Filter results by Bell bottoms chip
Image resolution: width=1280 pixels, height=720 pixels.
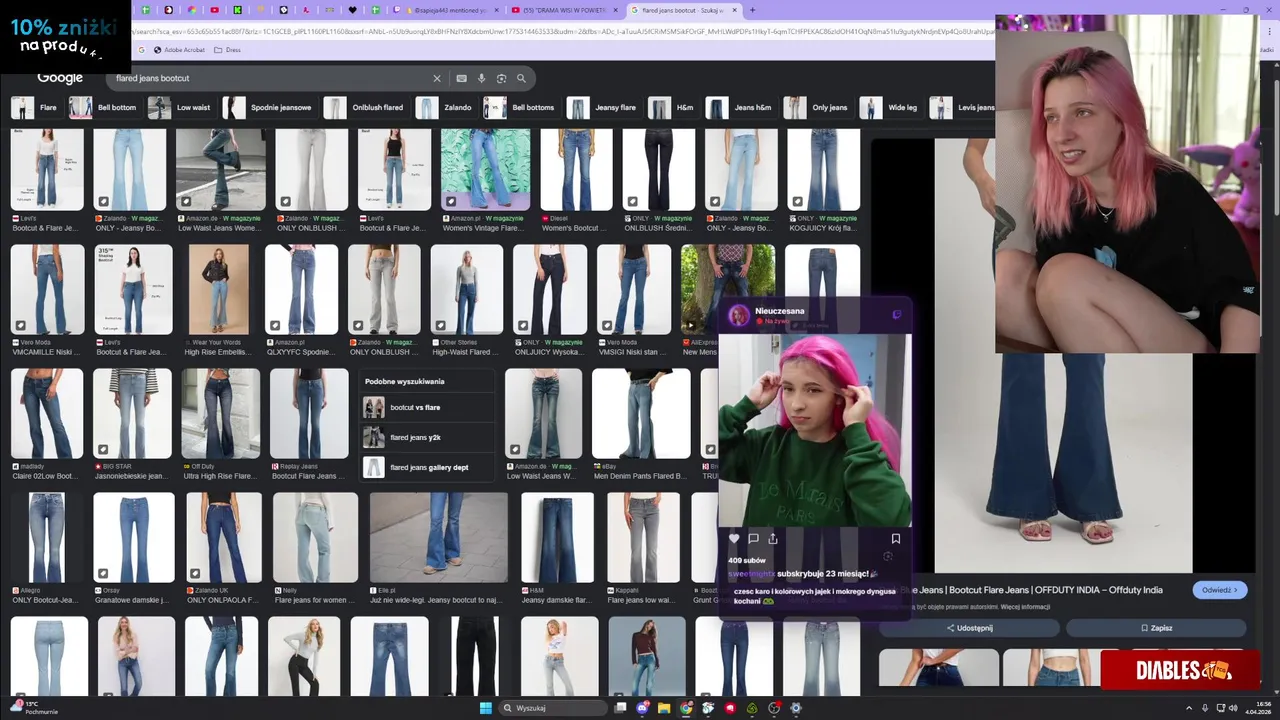520,107
